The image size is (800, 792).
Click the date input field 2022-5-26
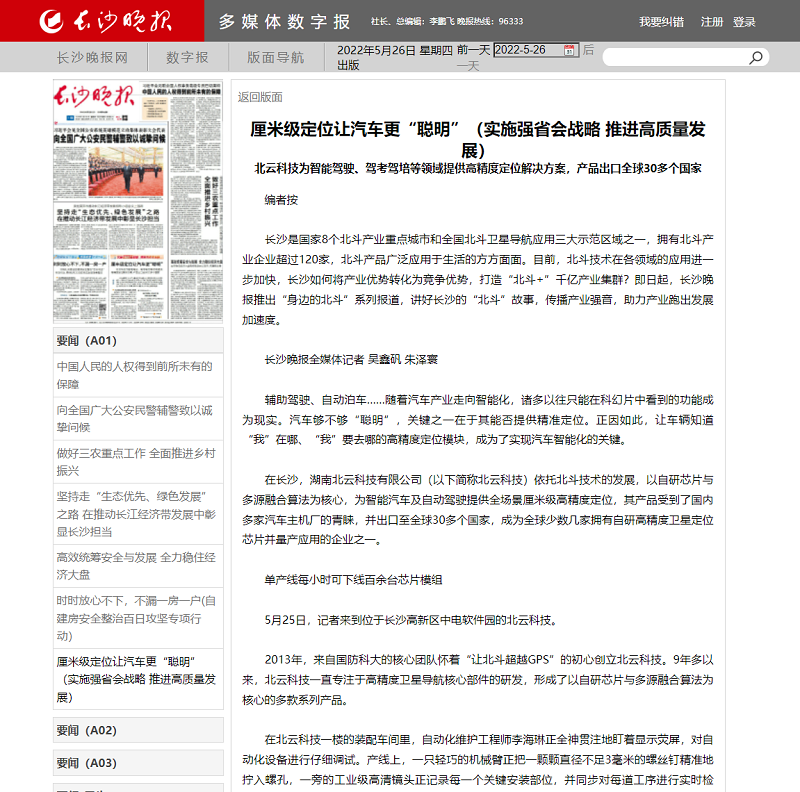[x=527, y=50]
